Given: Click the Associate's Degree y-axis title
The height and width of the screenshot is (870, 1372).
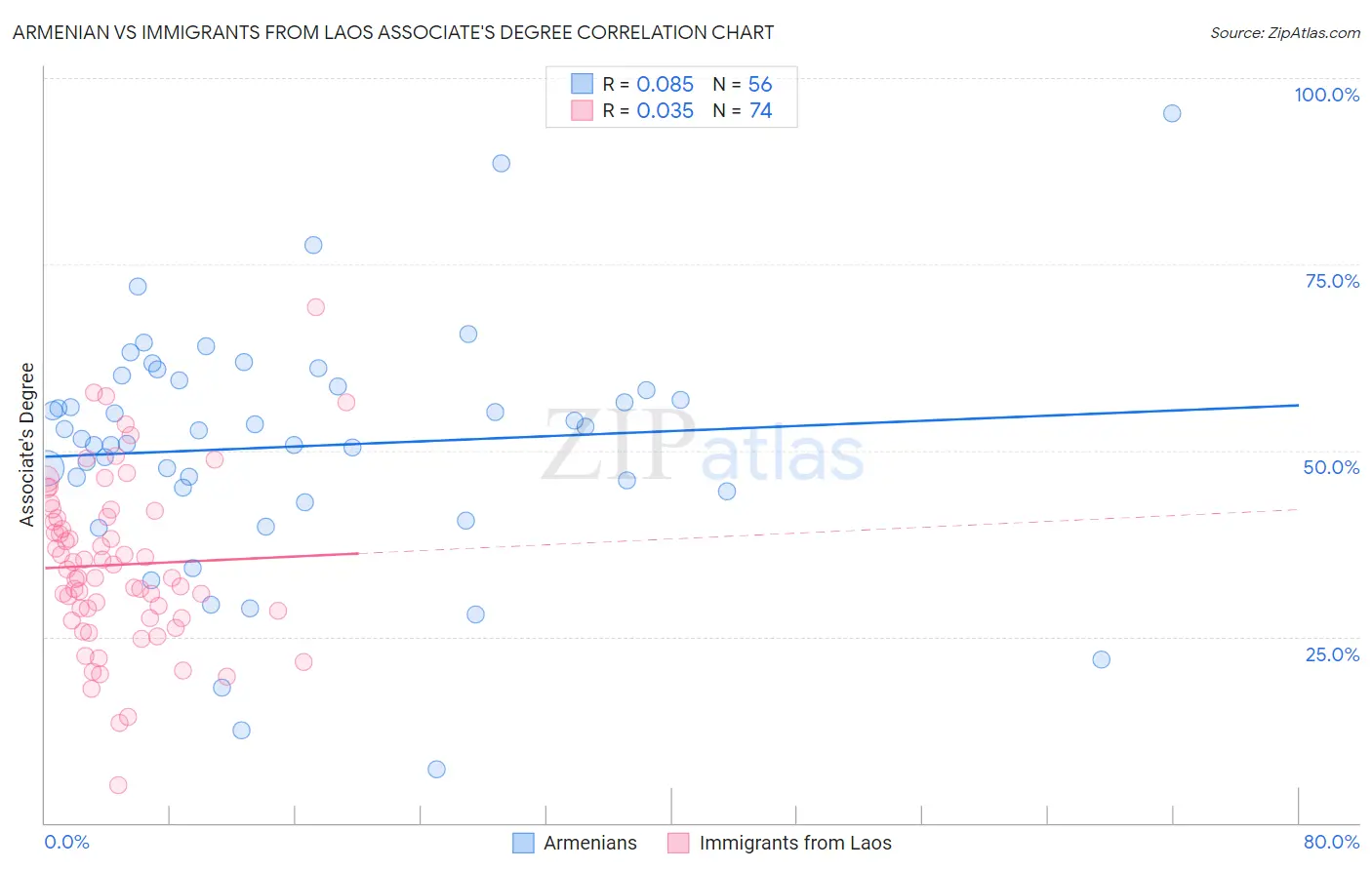Looking at the screenshot, I should [27, 445].
